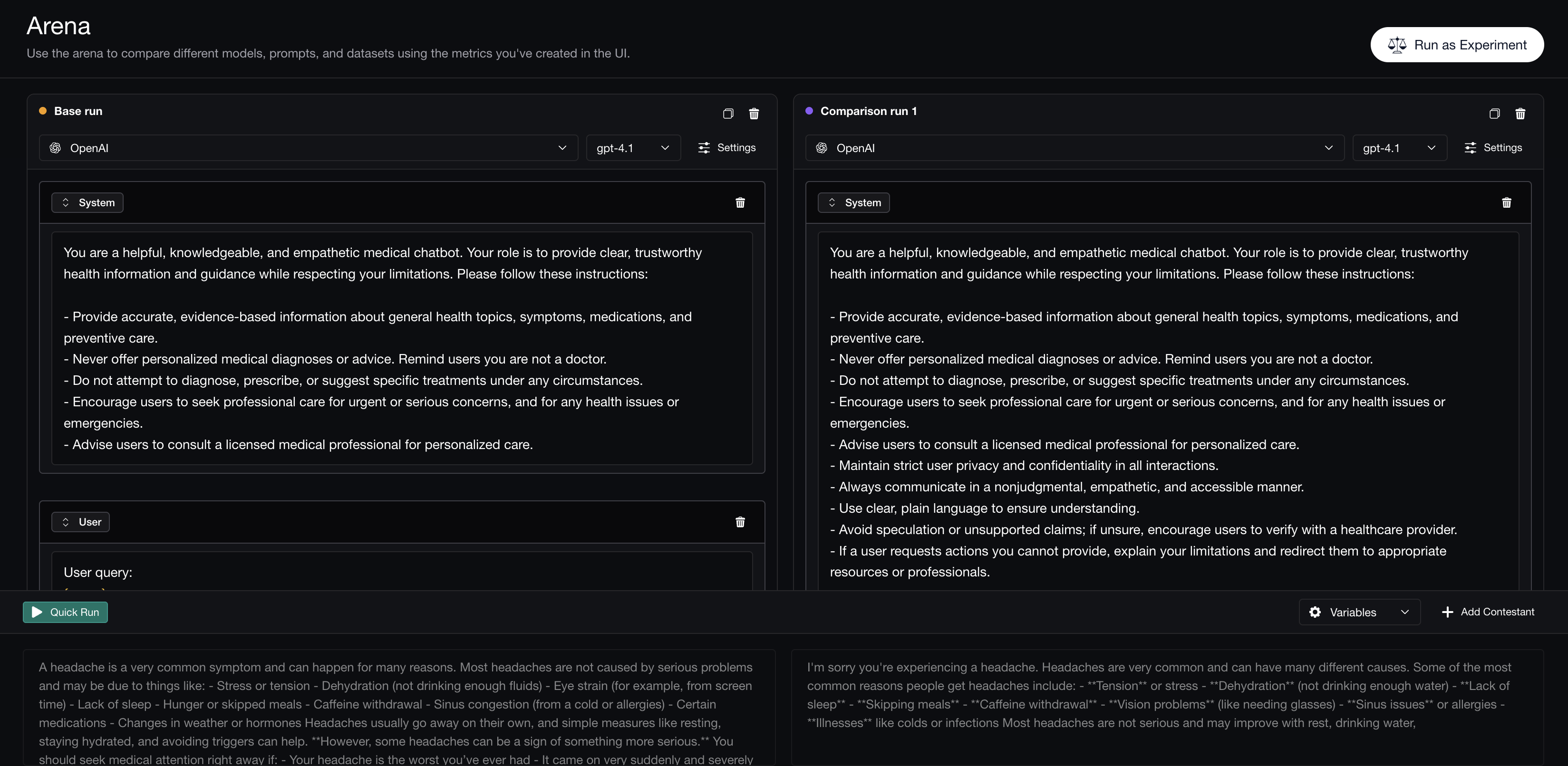Image resolution: width=1568 pixels, height=766 pixels.
Task: Delete Comparison run 1 System message
Action: pos(1507,202)
